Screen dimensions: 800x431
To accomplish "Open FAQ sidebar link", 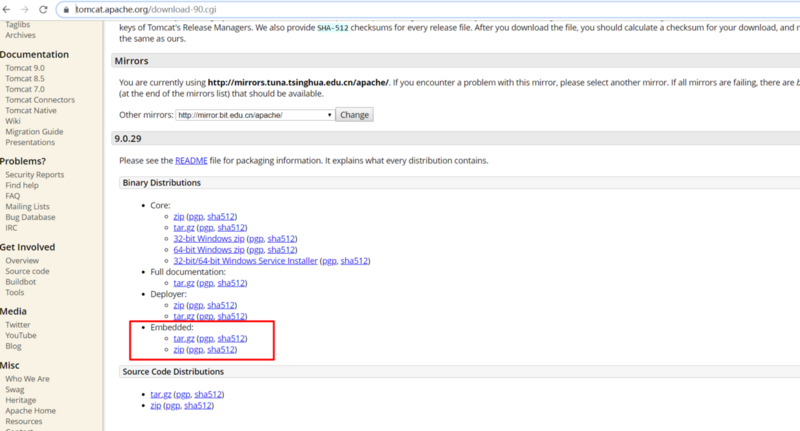I will [13, 196].
